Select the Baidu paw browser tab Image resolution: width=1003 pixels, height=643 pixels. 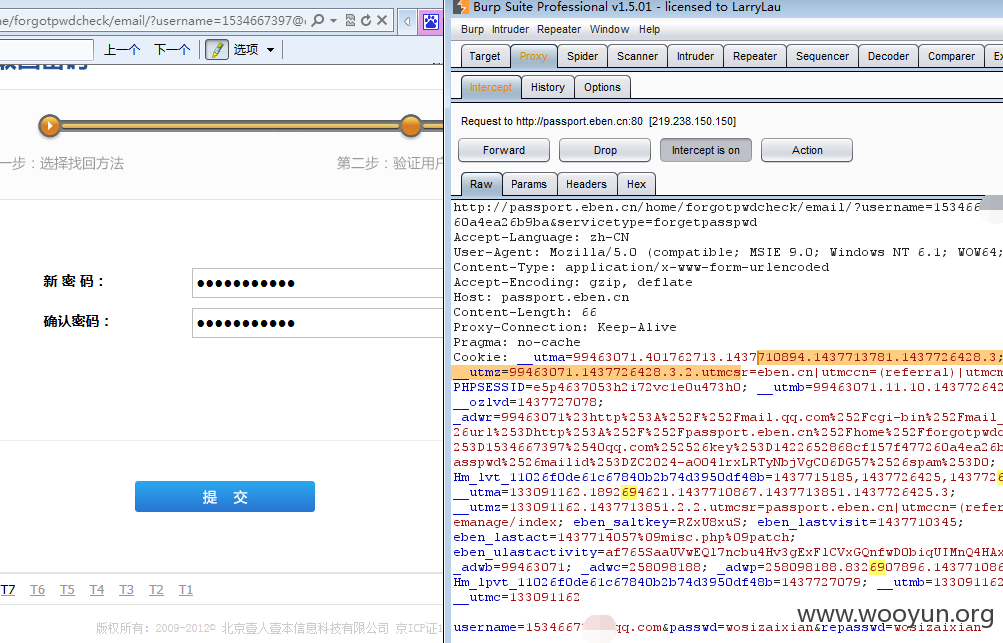(430, 22)
